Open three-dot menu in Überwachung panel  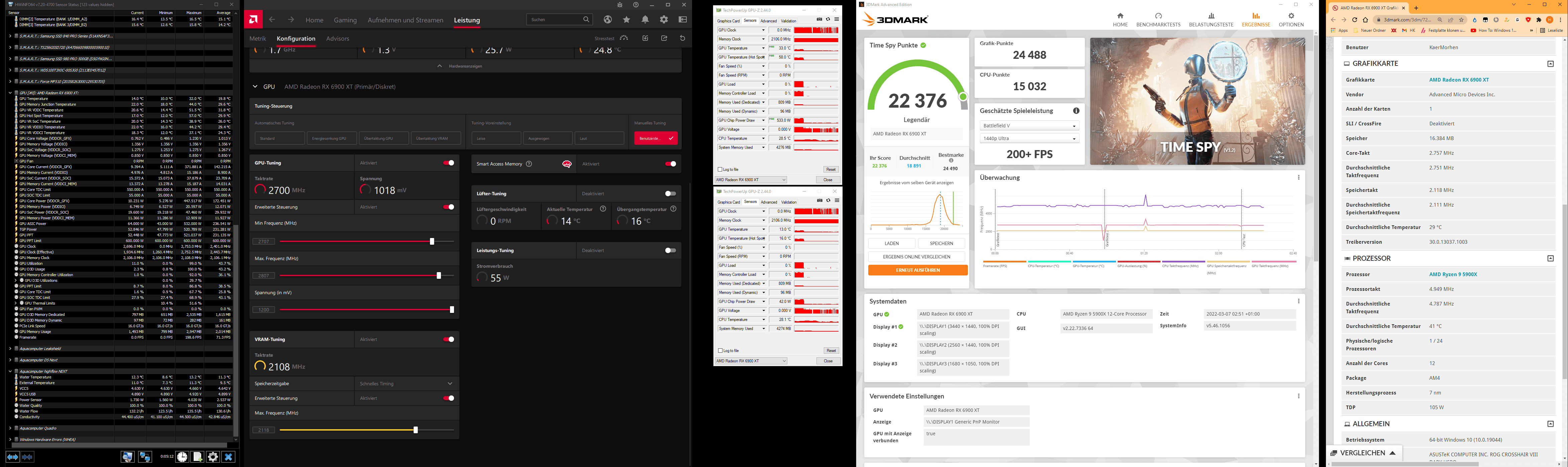(x=1298, y=178)
